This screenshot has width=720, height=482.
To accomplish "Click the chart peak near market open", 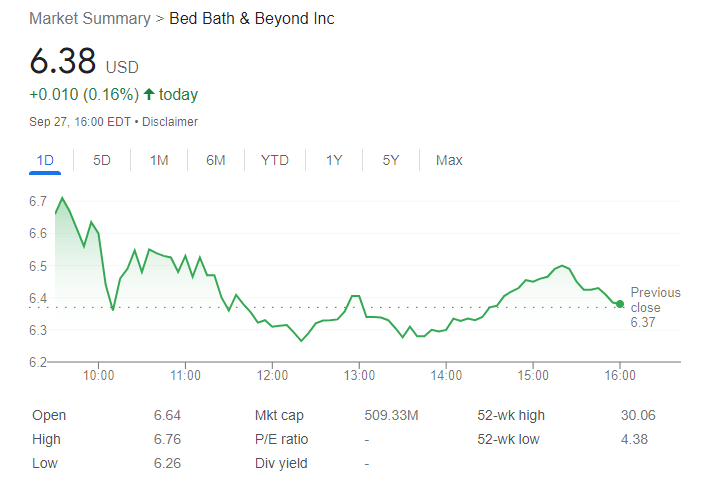I will 63,198.
